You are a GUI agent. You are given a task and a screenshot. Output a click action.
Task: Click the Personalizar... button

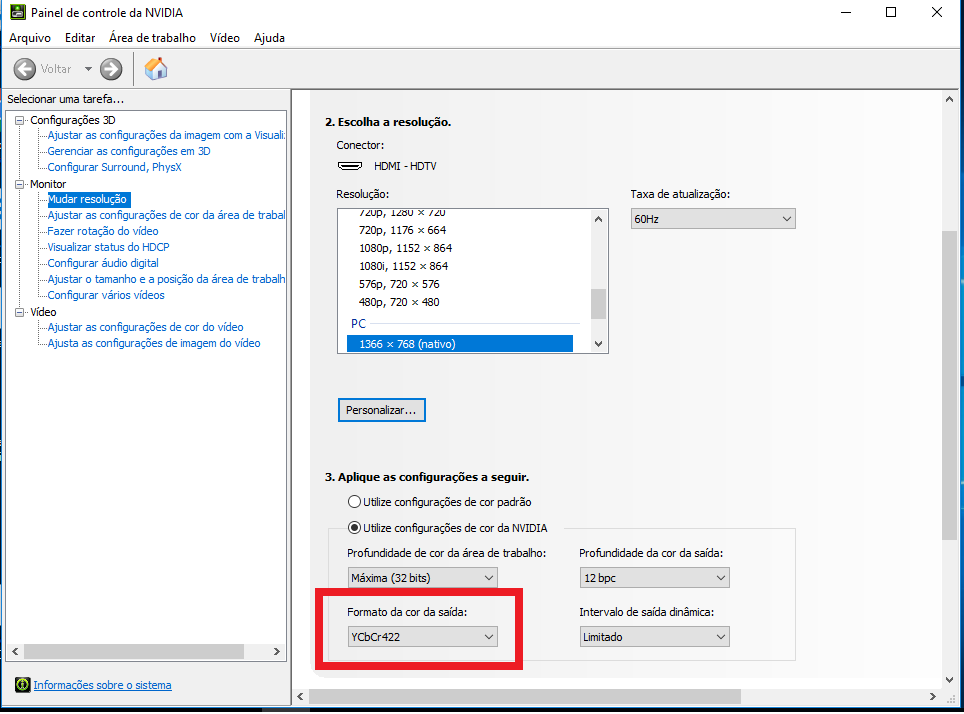[382, 410]
